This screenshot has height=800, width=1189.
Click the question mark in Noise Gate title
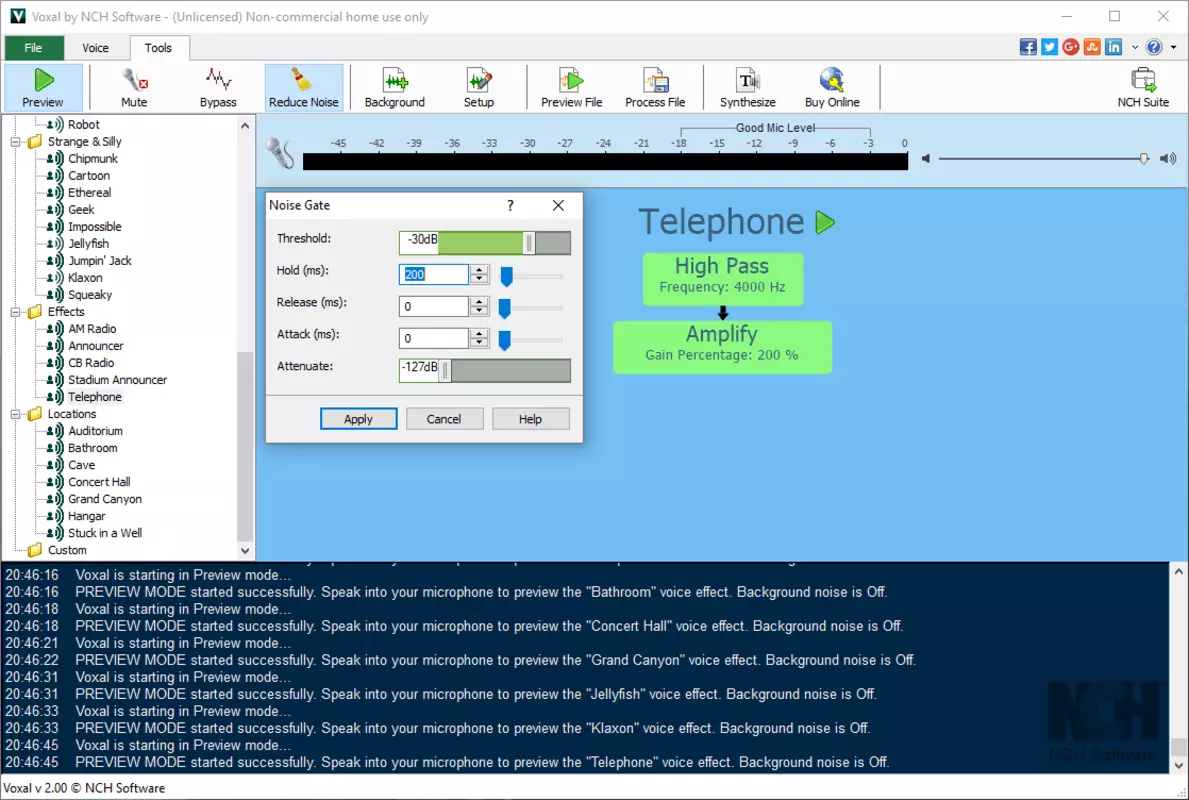point(510,205)
